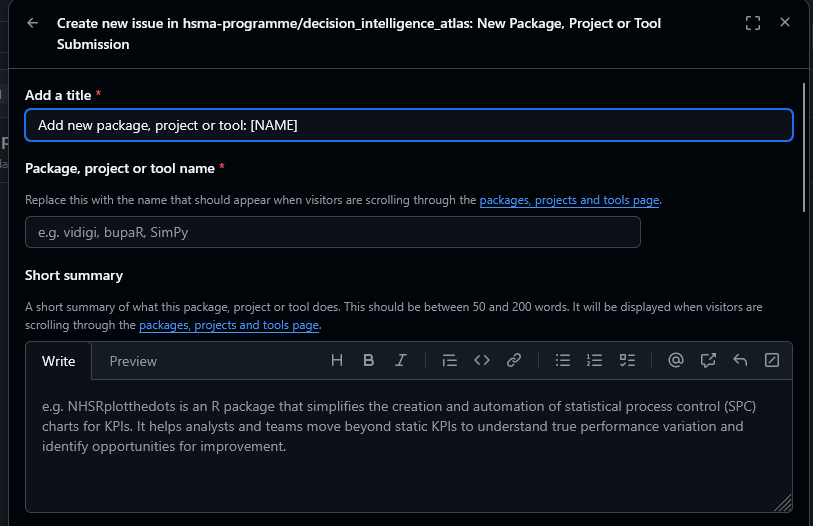
Task: Mention a user with the @ icon
Action: point(676,360)
